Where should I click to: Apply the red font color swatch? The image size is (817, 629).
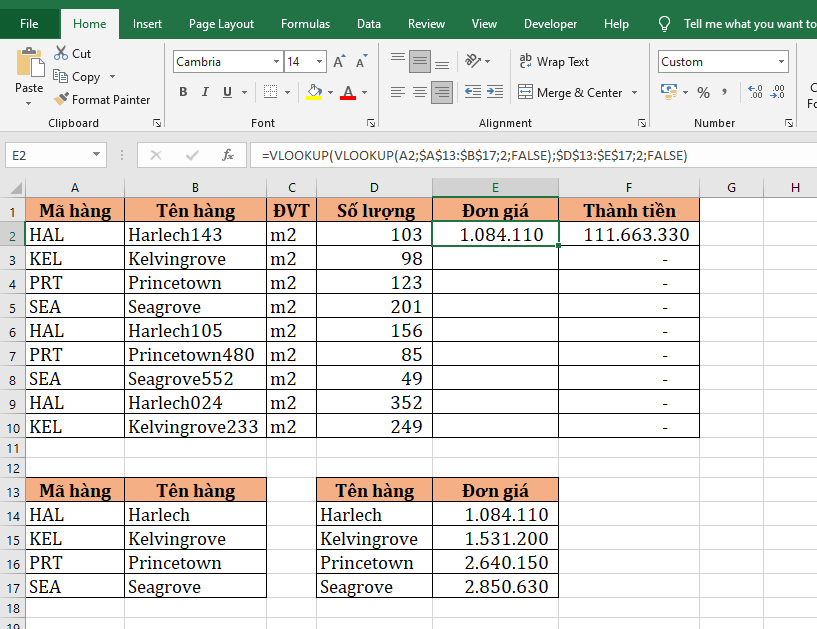pos(348,93)
